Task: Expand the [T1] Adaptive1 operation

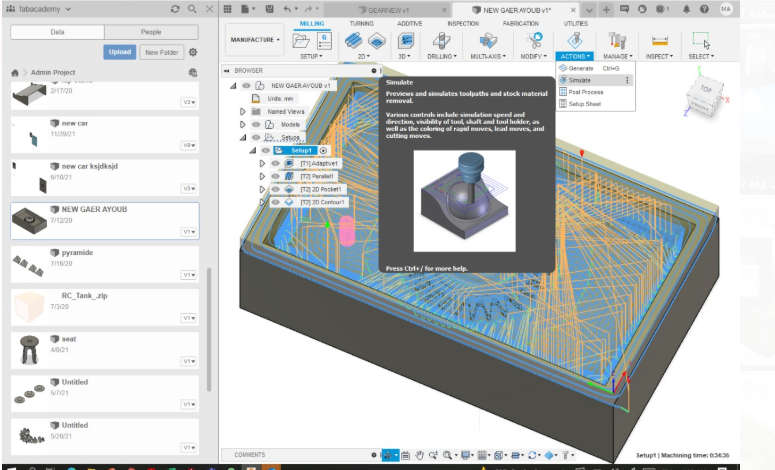Action: tap(262, 163)
